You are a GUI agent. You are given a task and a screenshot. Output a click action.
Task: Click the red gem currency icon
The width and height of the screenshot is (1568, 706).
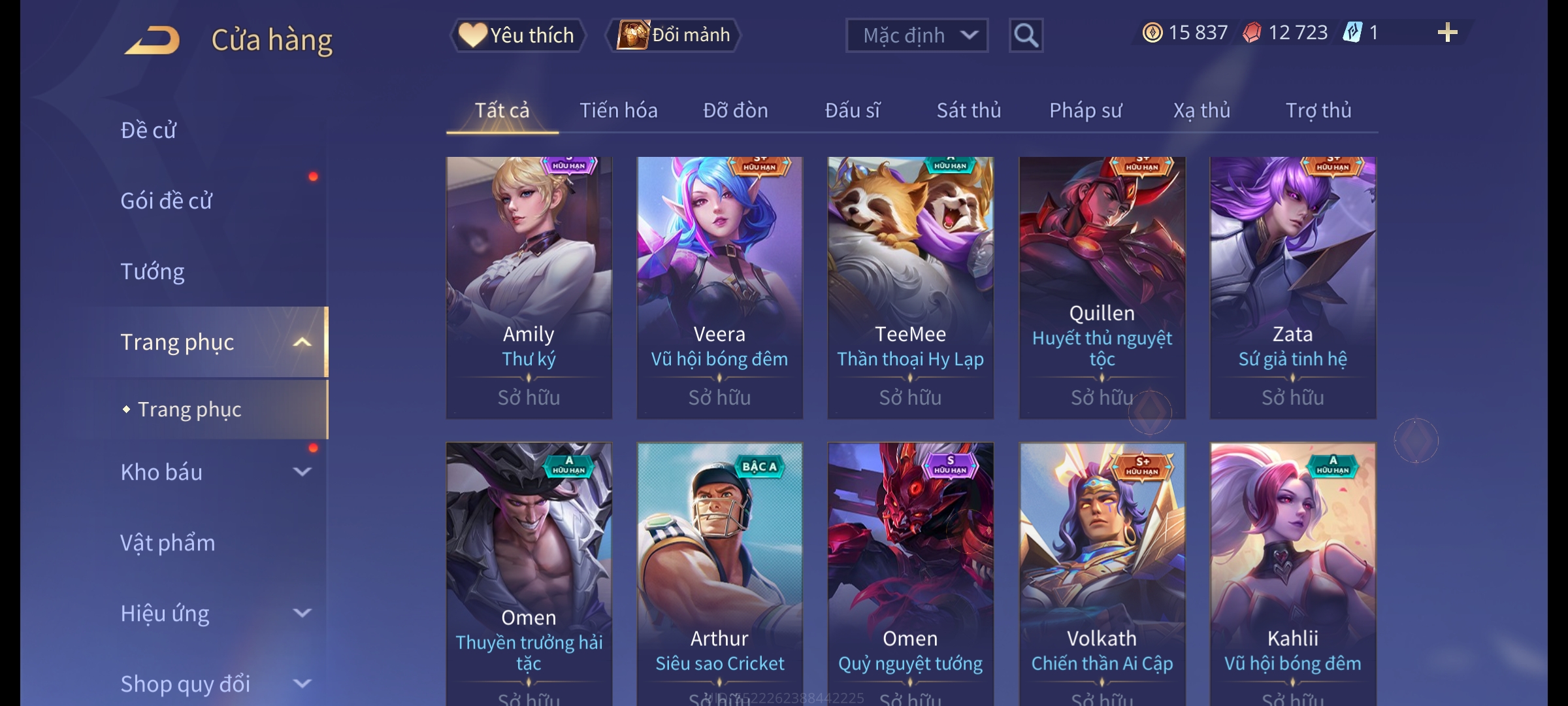click(x=1251, y=33)
